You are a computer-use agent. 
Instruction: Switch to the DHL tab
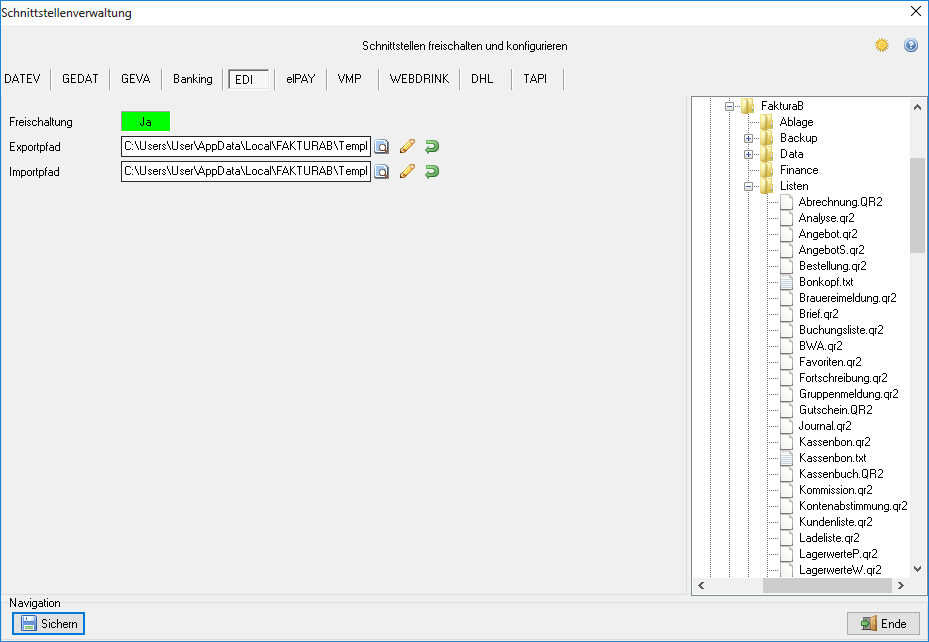482,79
